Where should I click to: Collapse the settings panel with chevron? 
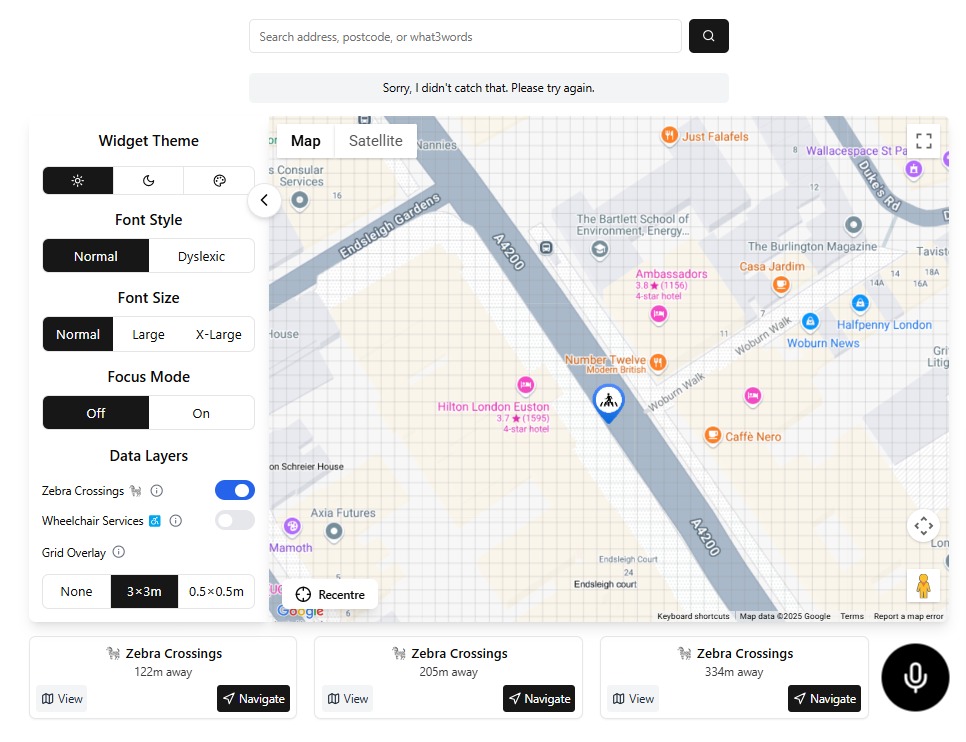[264, 201]
